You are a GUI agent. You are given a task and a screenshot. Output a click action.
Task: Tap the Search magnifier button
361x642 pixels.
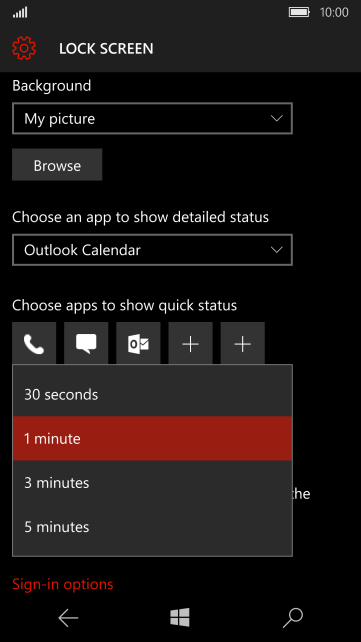point(293,618)
